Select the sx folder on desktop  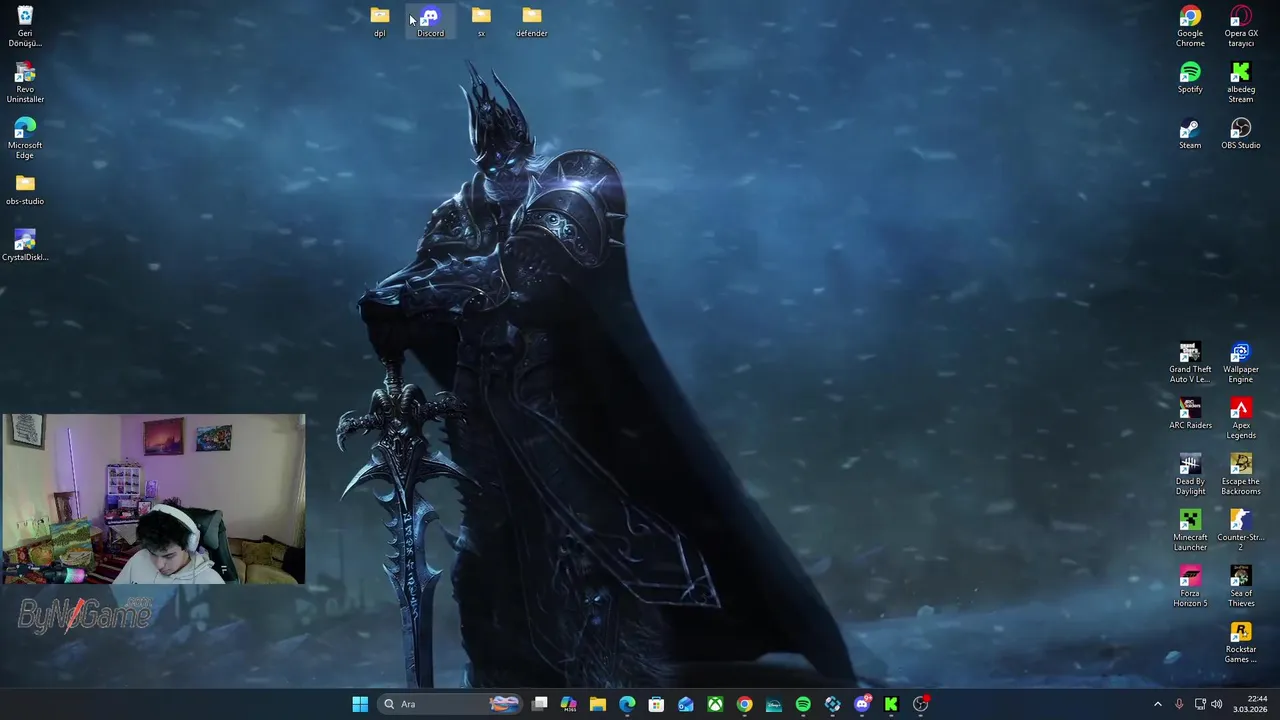pos(481,22)
